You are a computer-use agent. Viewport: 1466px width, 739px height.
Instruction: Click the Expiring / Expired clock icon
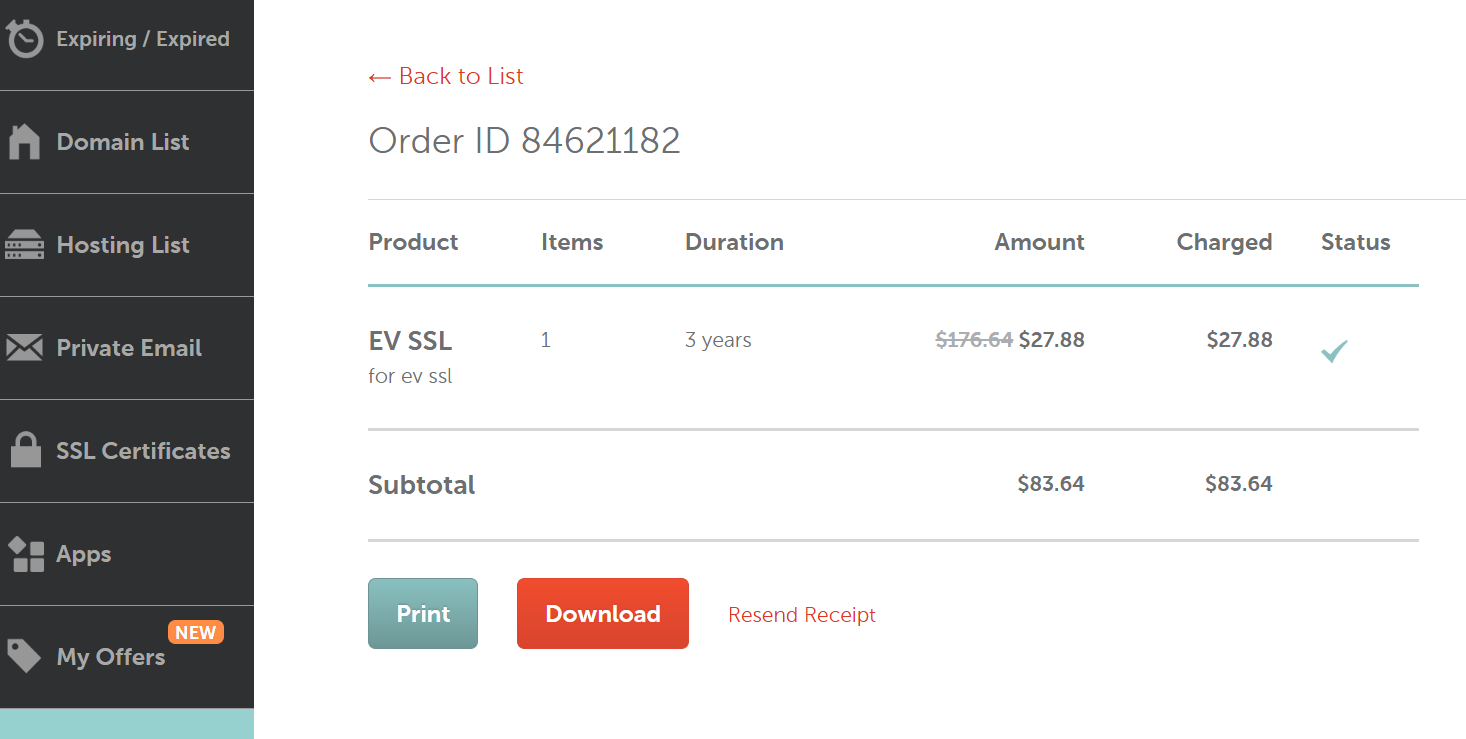25,39
